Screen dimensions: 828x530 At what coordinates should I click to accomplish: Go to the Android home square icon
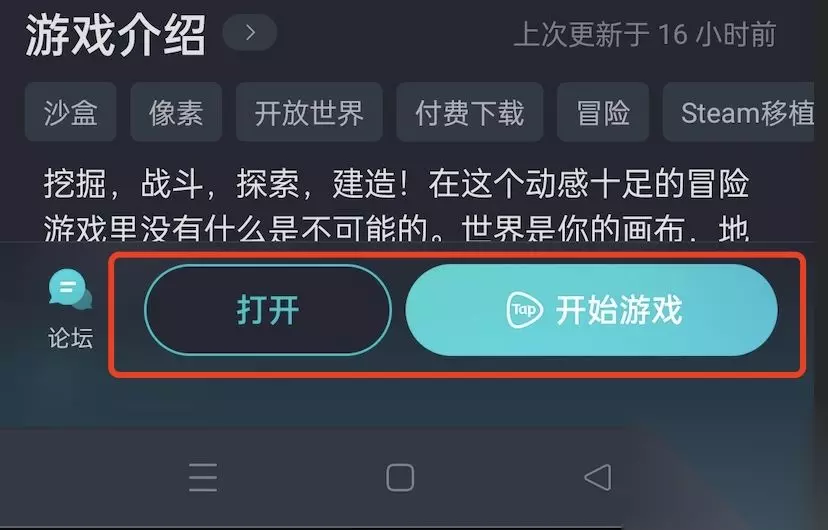(400, 477)
